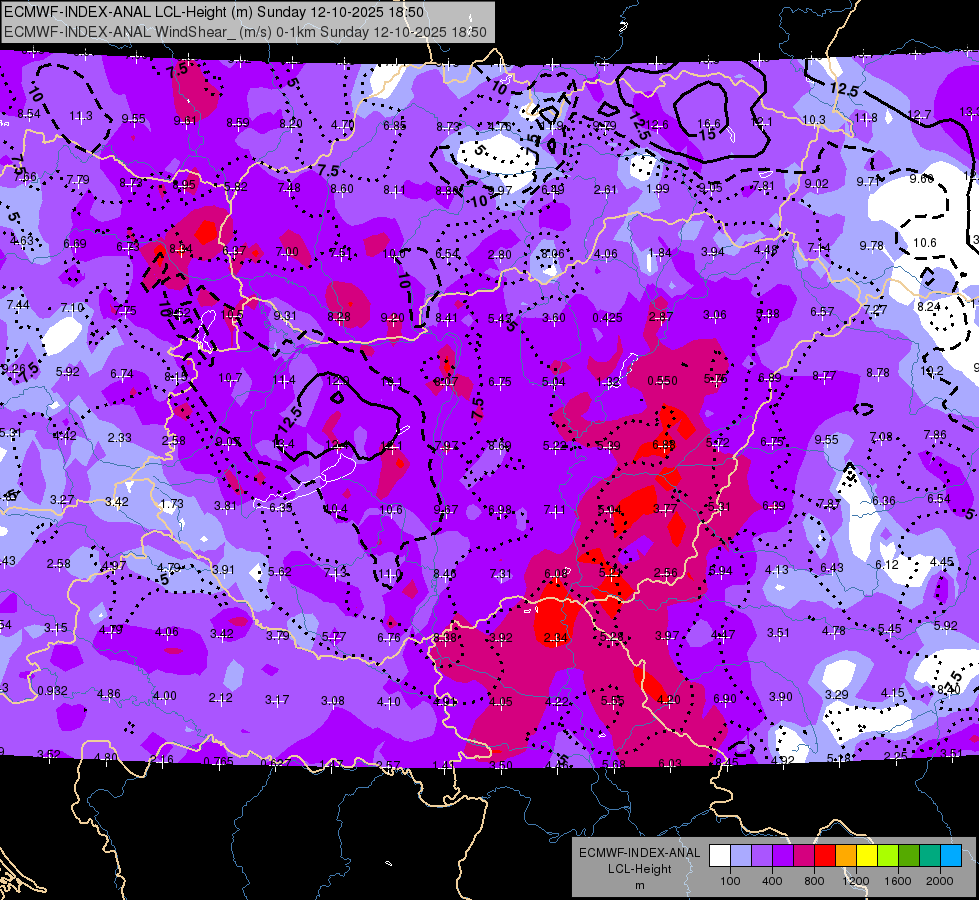Click the 0.765 value at bottom edge

tap(218, 761)
